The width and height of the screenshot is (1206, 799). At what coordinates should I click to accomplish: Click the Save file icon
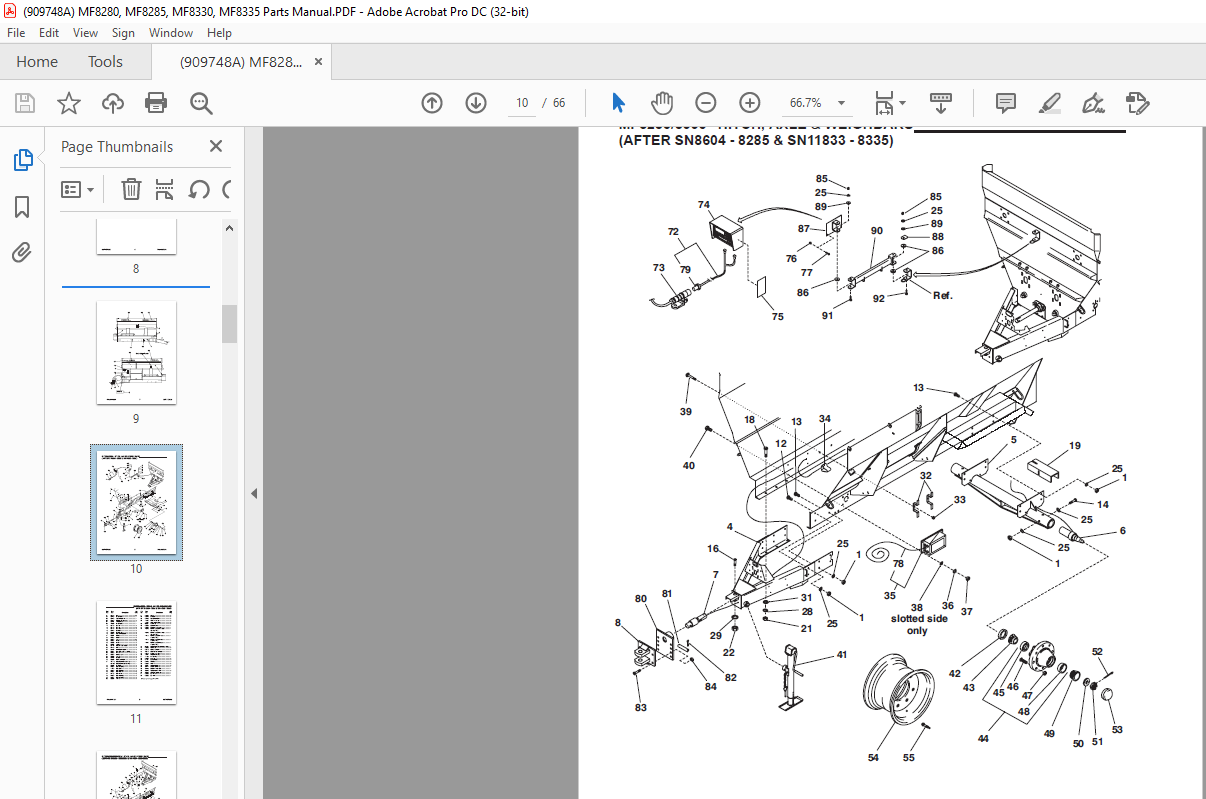tap(25, 103)
